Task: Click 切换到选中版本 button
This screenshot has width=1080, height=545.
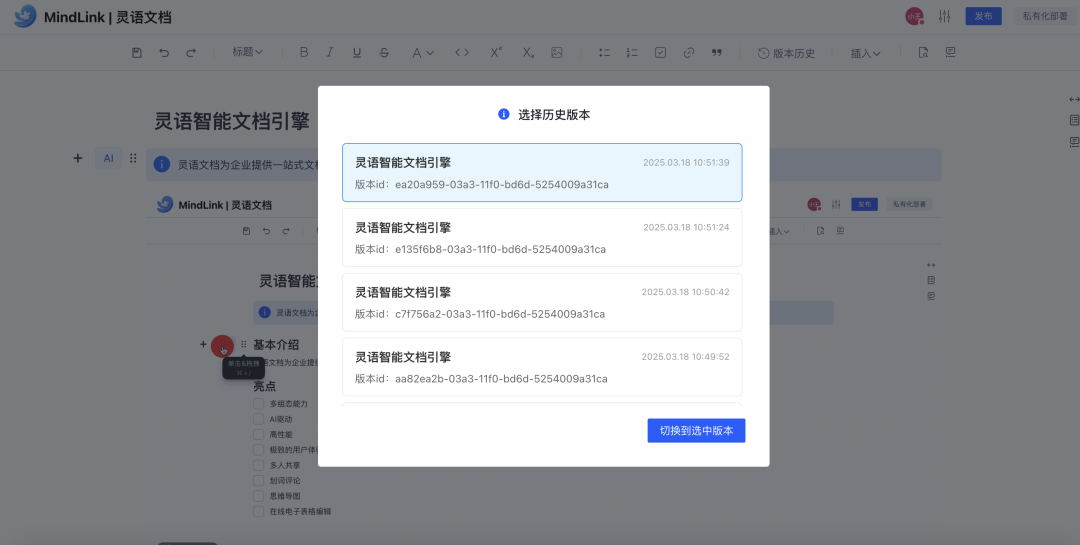Action: click(696, 431)
